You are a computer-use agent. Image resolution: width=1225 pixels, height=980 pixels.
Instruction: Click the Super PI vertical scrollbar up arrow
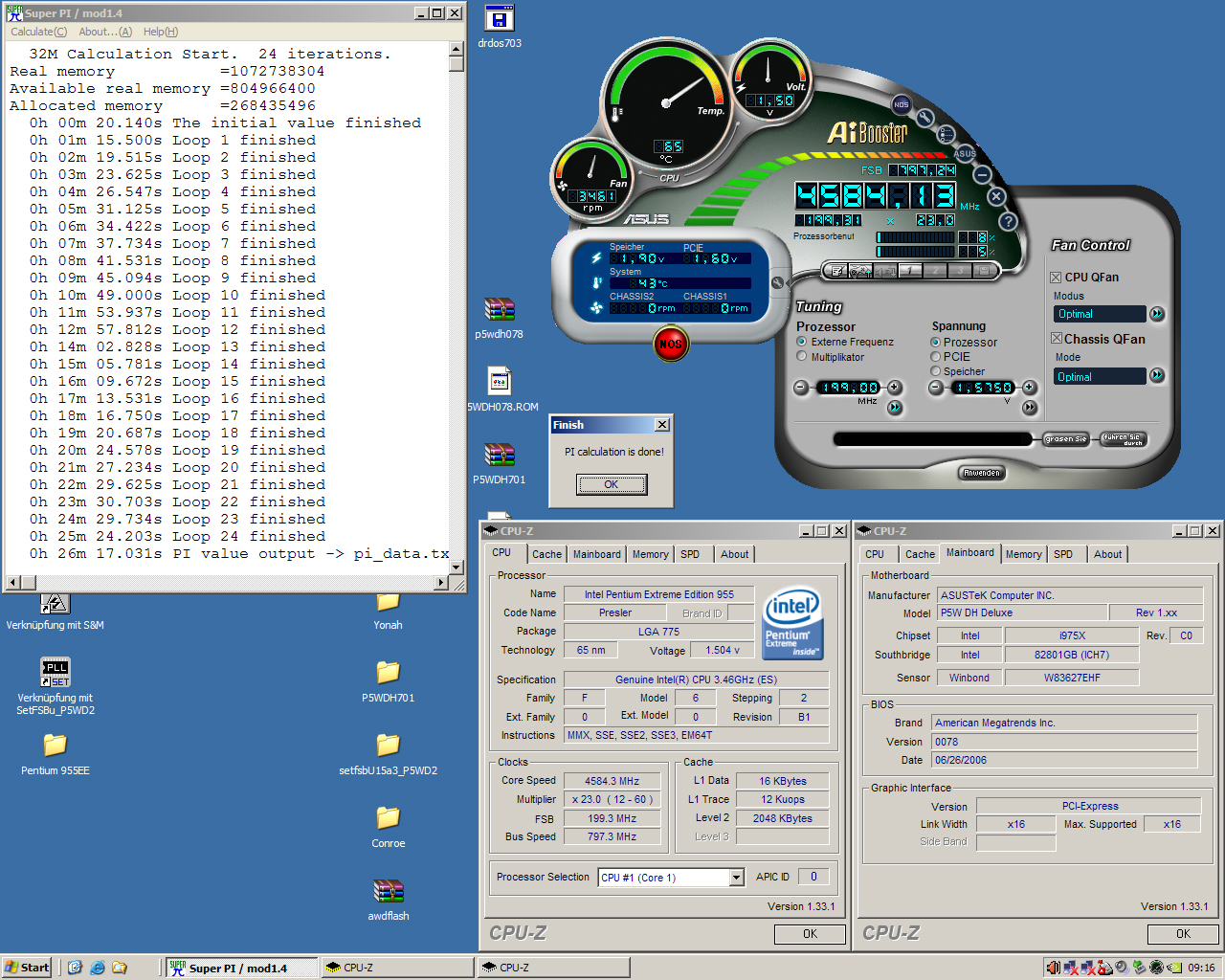[457, 49]
